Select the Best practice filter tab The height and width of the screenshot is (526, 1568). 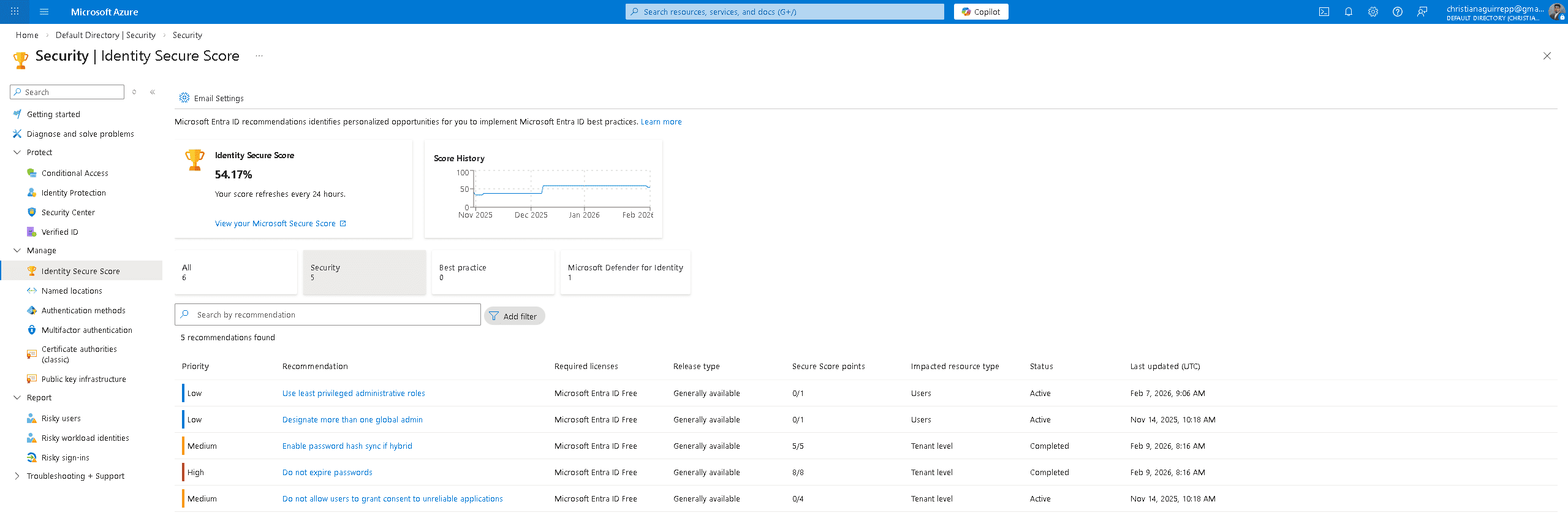click(x=493, y=272)
